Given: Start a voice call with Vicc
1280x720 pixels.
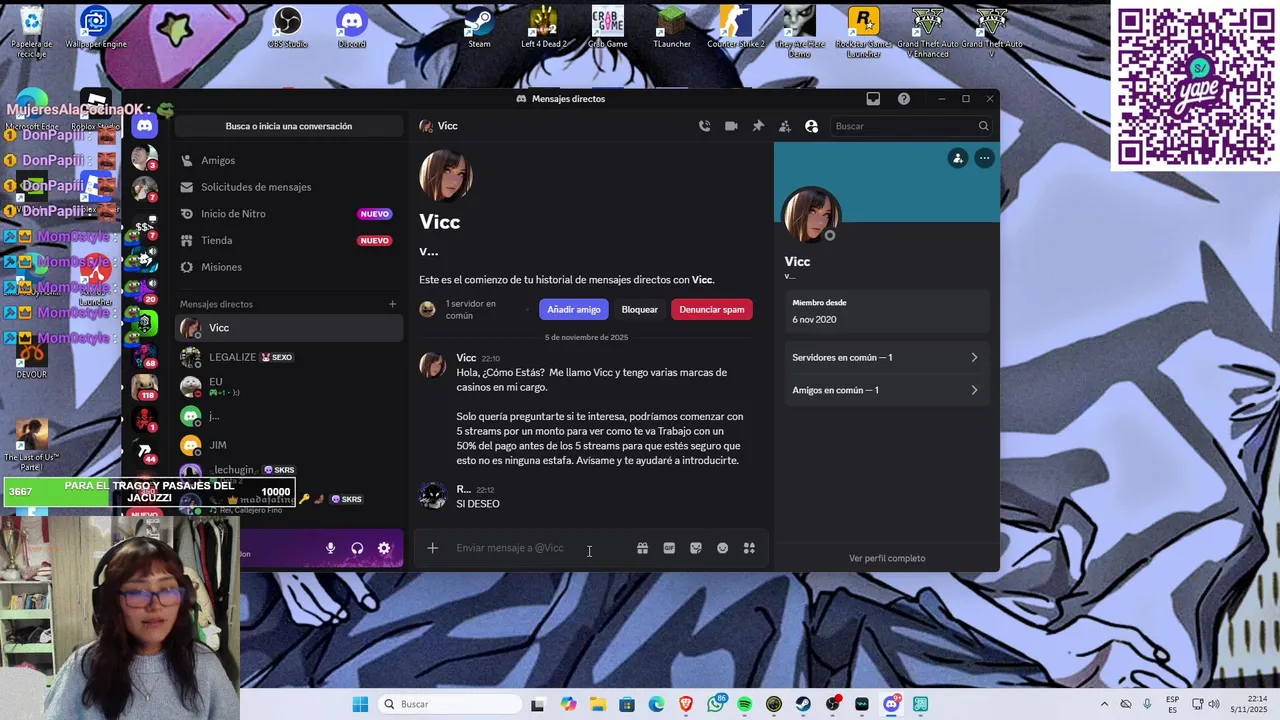Looking at the screenshot, I should (x=705, y=126).
